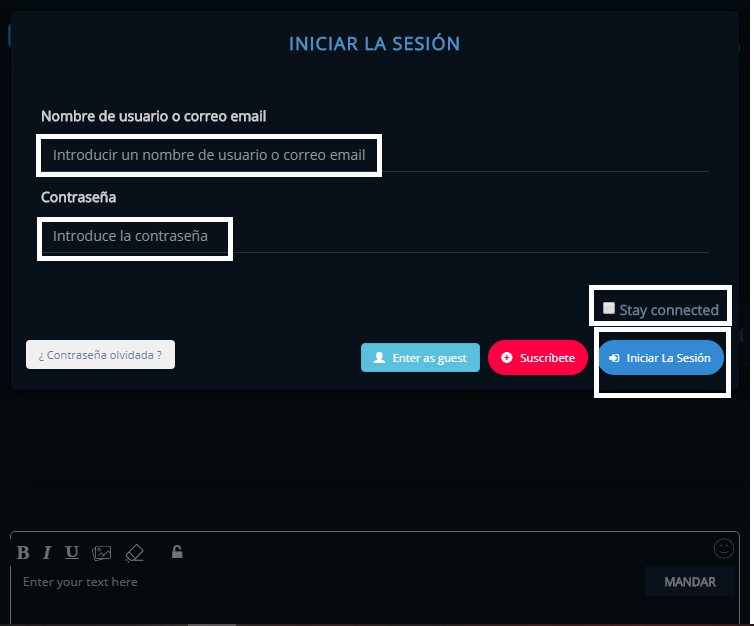Click the insert image icon
754x626 pixels.
pyautogui.click(x=101, y=553)
